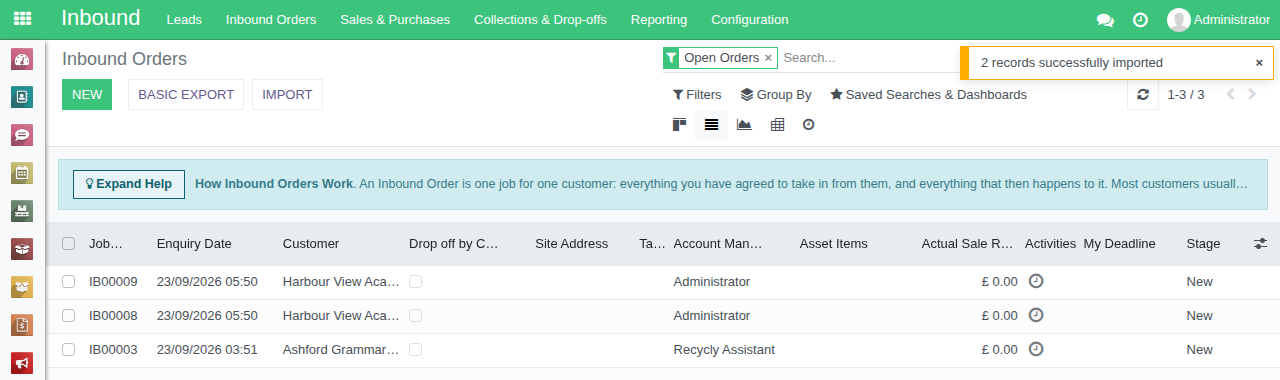The image size is (1280, 380).
Task: Click Ashford Grammar customer cell
Action: [341, 350]
